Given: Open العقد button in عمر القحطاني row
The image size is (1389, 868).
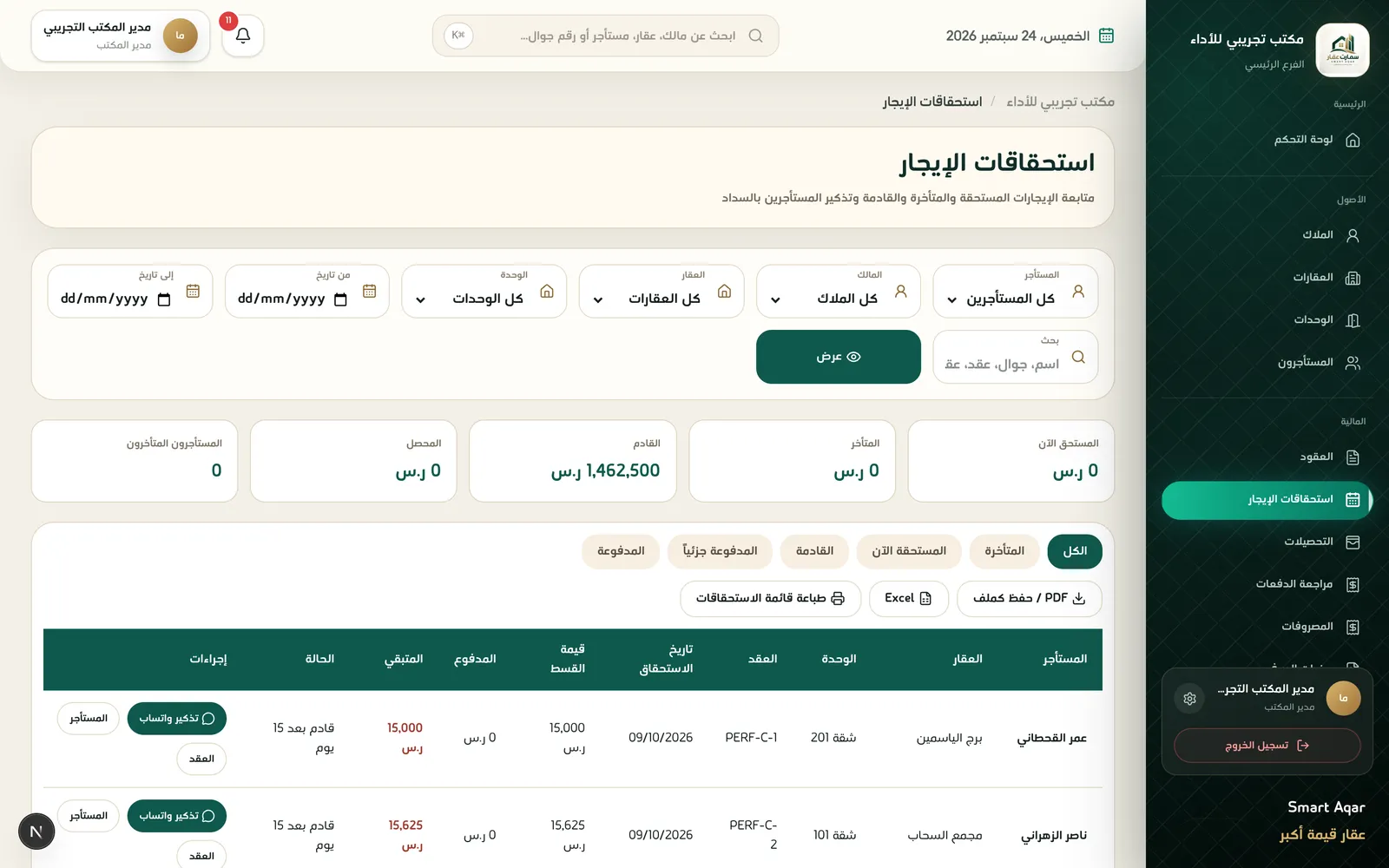Looking at the screenshot, I should [x=201, y=759].
